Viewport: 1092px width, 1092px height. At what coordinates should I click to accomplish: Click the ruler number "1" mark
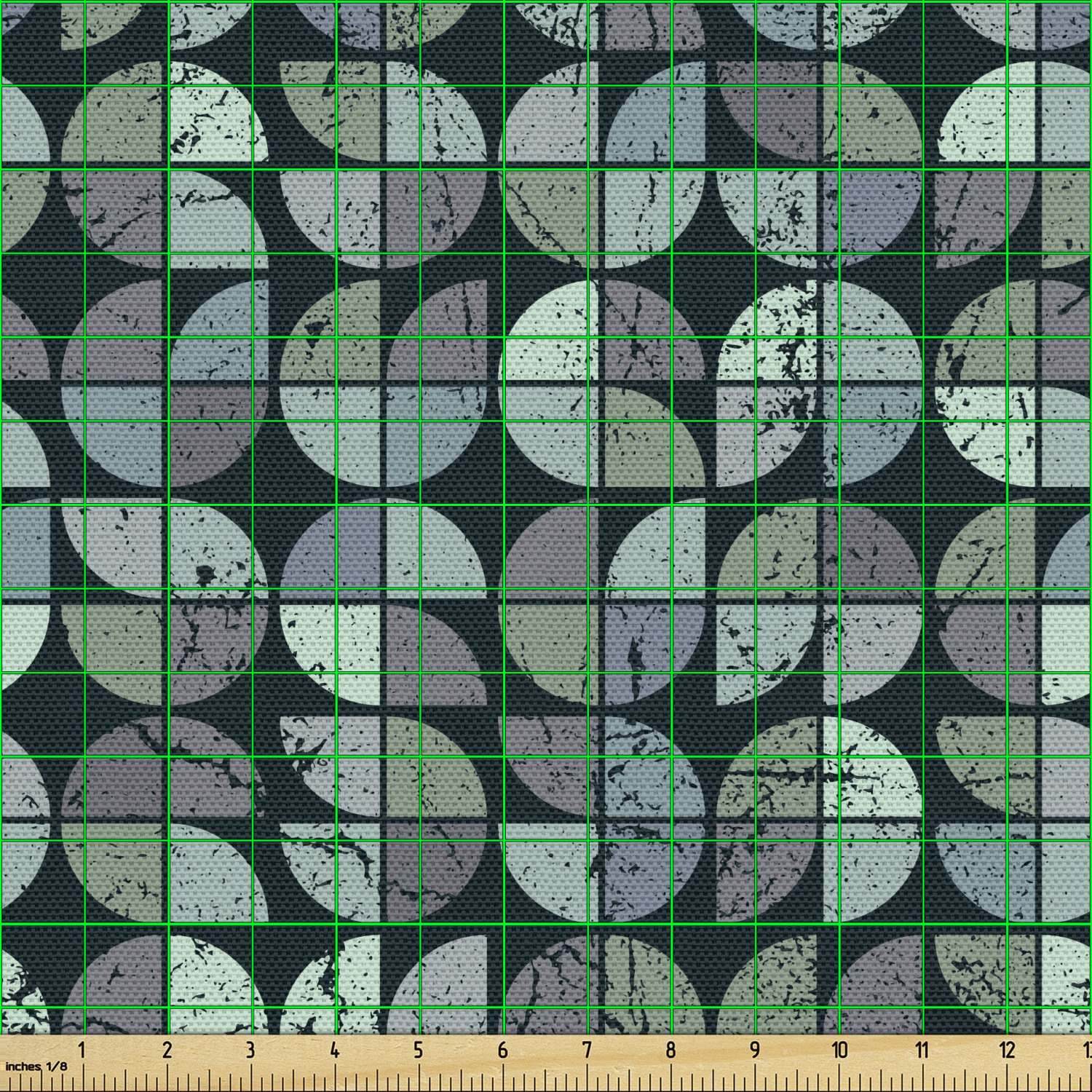coord(82,1050)
